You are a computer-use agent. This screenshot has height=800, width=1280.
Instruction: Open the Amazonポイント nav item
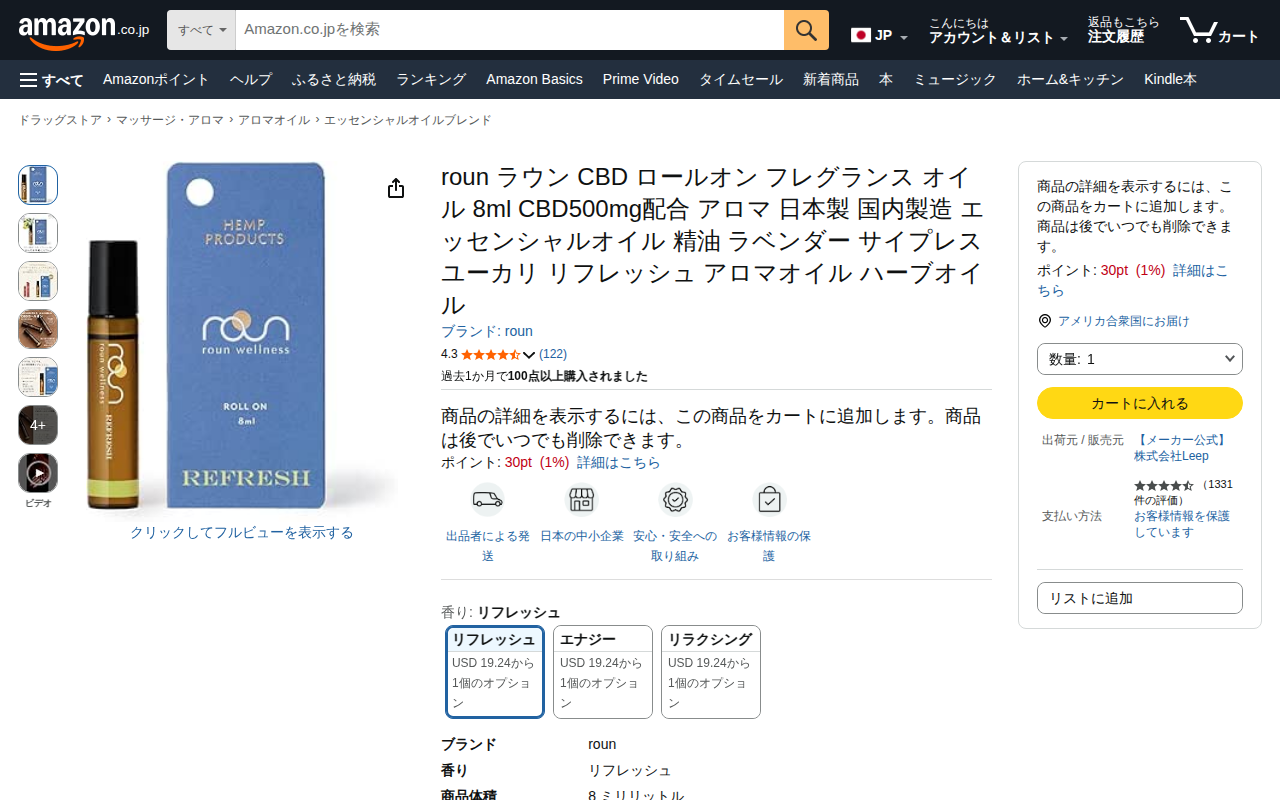tap(156, 80)
